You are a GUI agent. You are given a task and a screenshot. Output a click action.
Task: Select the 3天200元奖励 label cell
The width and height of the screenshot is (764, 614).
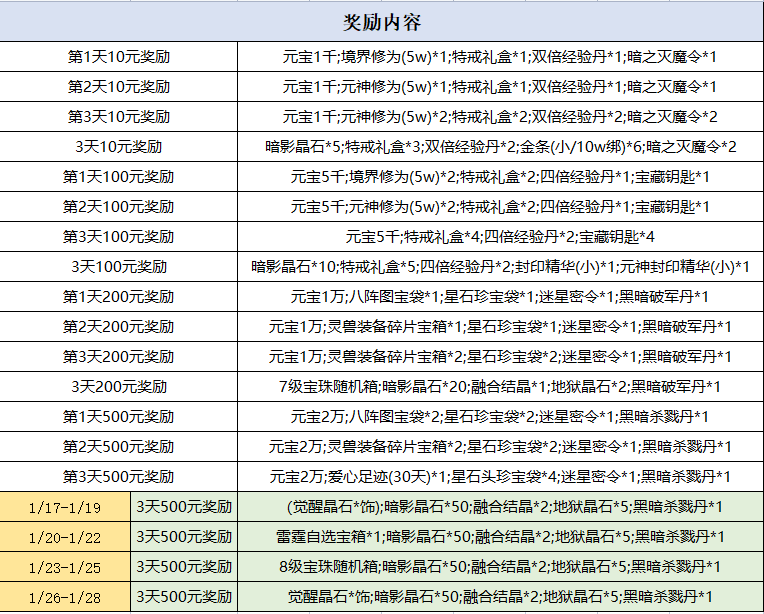tap(119, 386)
